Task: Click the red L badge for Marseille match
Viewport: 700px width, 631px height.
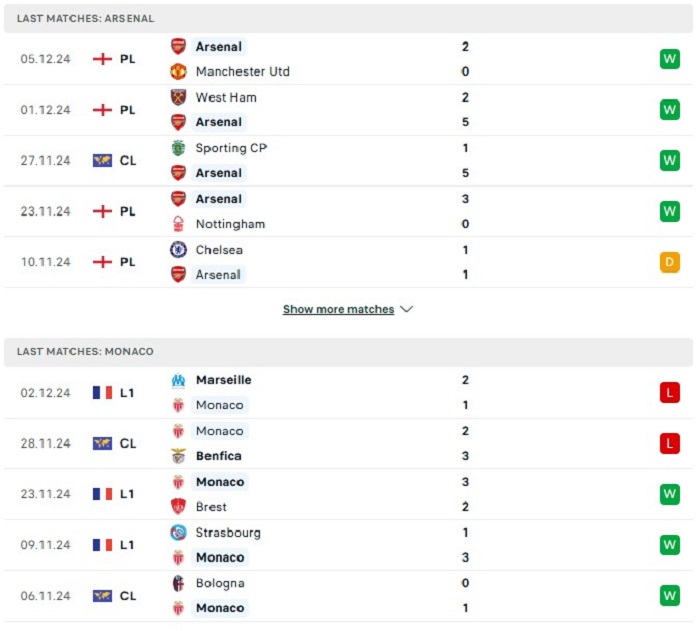Action: [x=670, y=393]
